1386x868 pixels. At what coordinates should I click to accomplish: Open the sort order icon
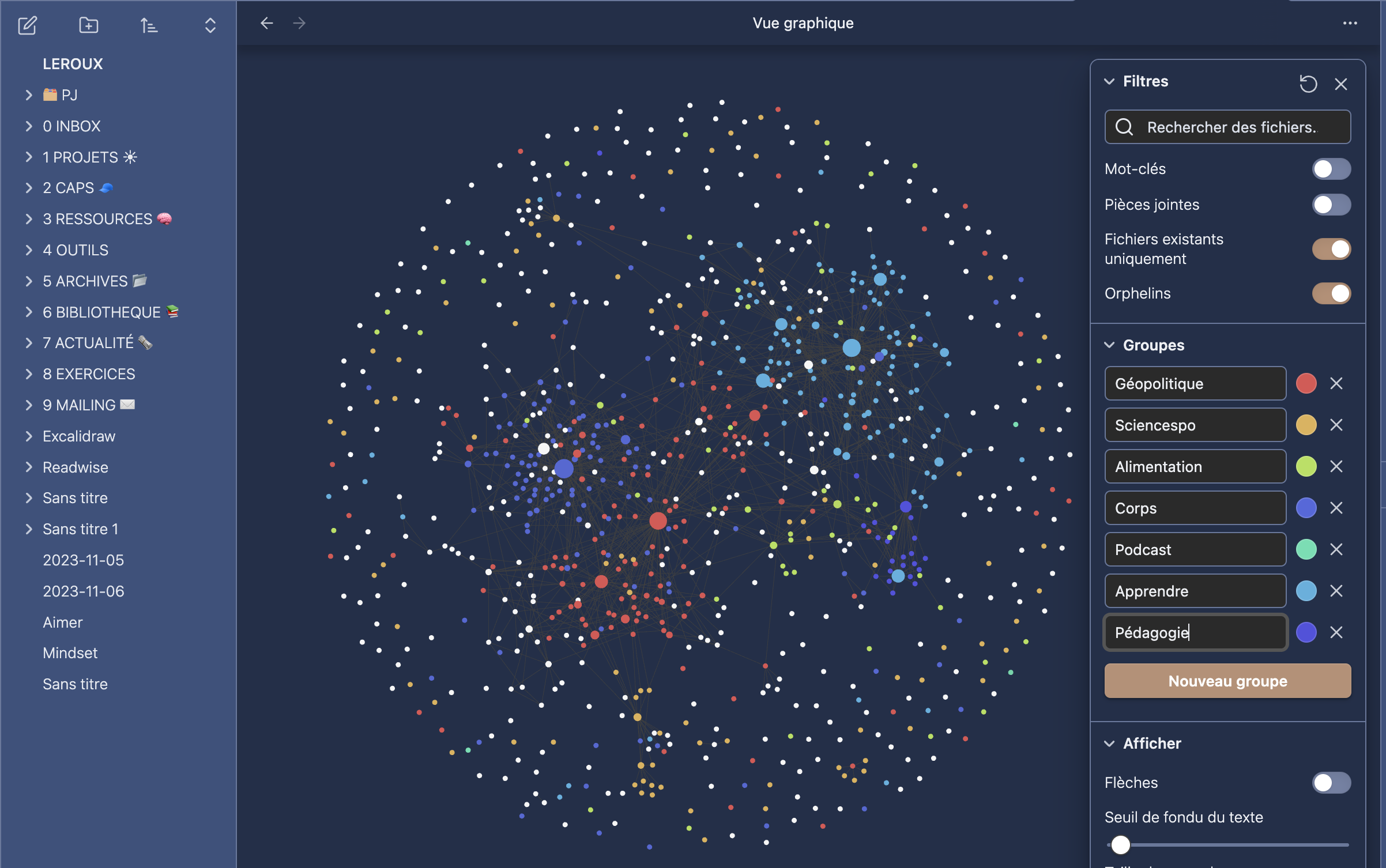149,25
